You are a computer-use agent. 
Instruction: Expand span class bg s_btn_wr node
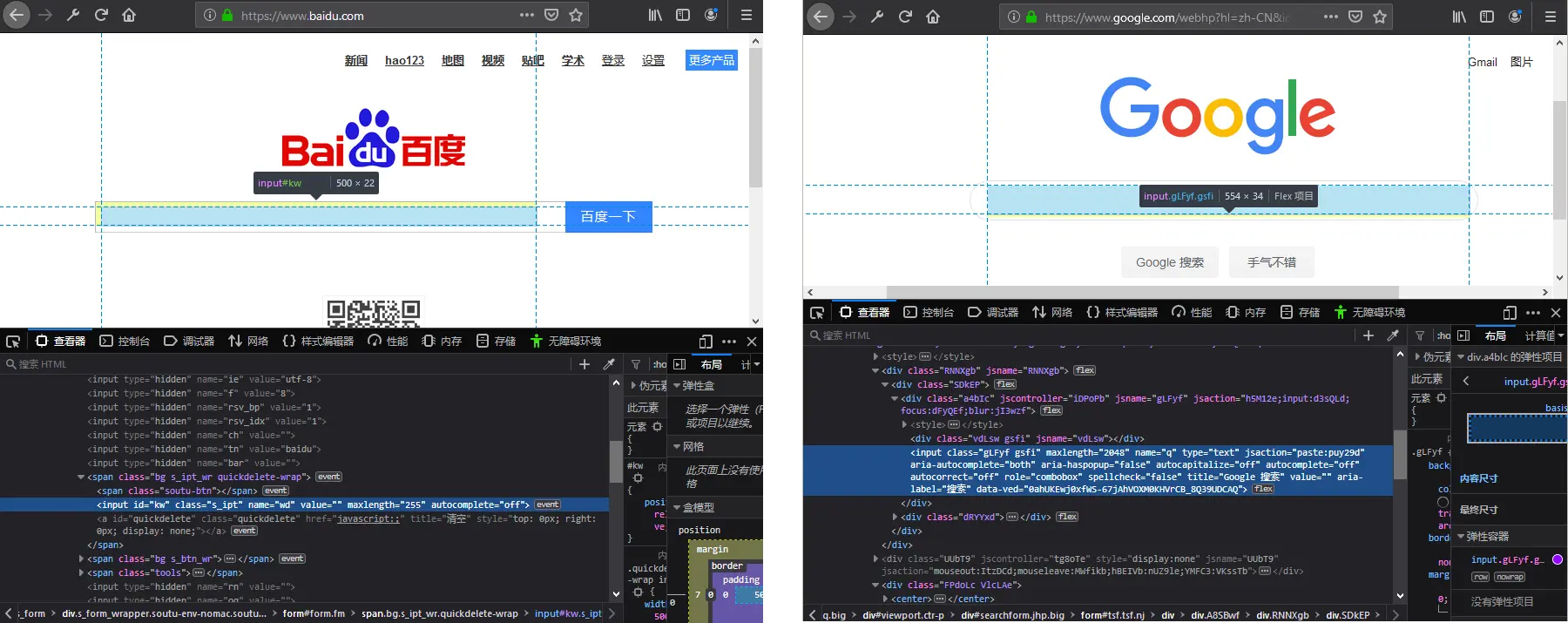[81, 559]
